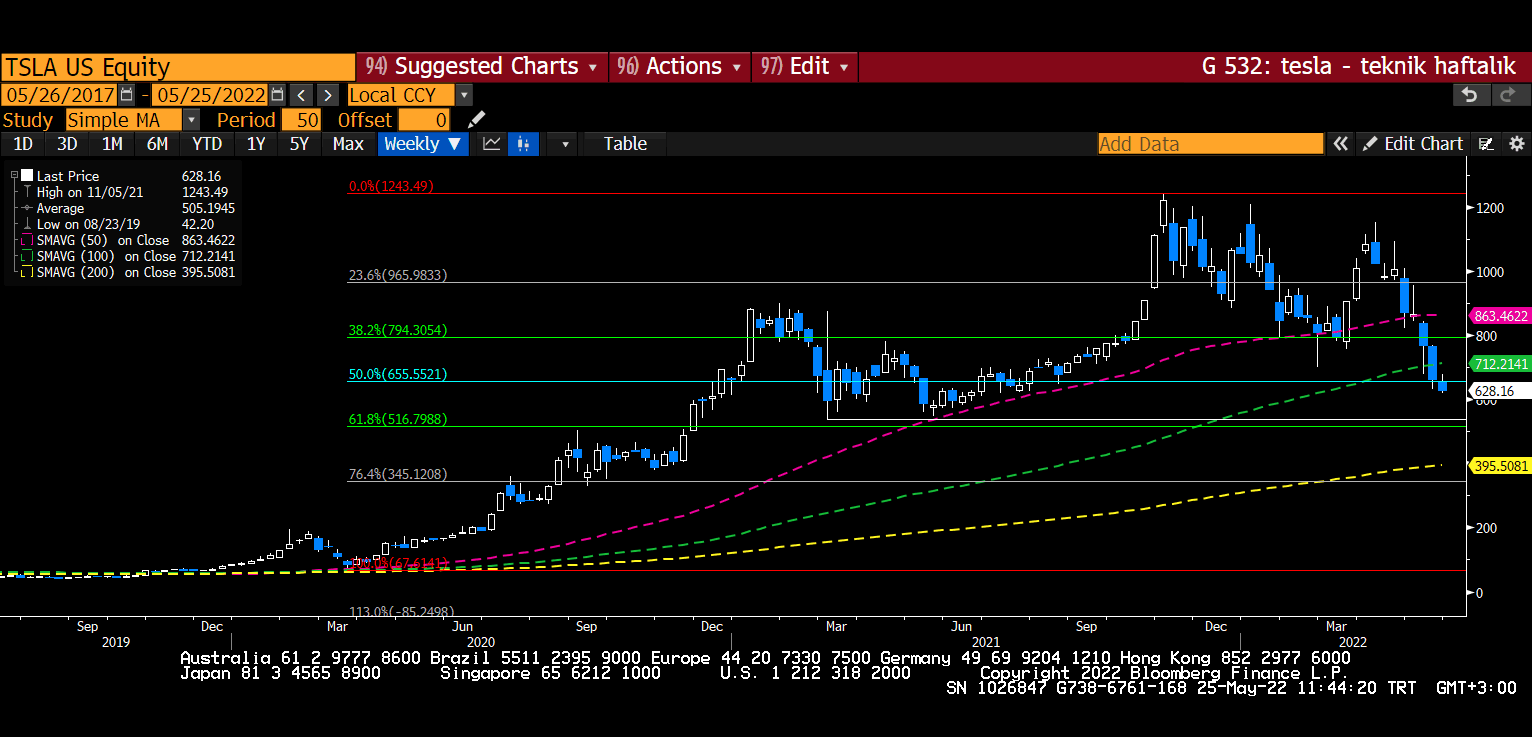Select the YTD time range
Screen dimensions: 1532x737
tap(207, 144)
